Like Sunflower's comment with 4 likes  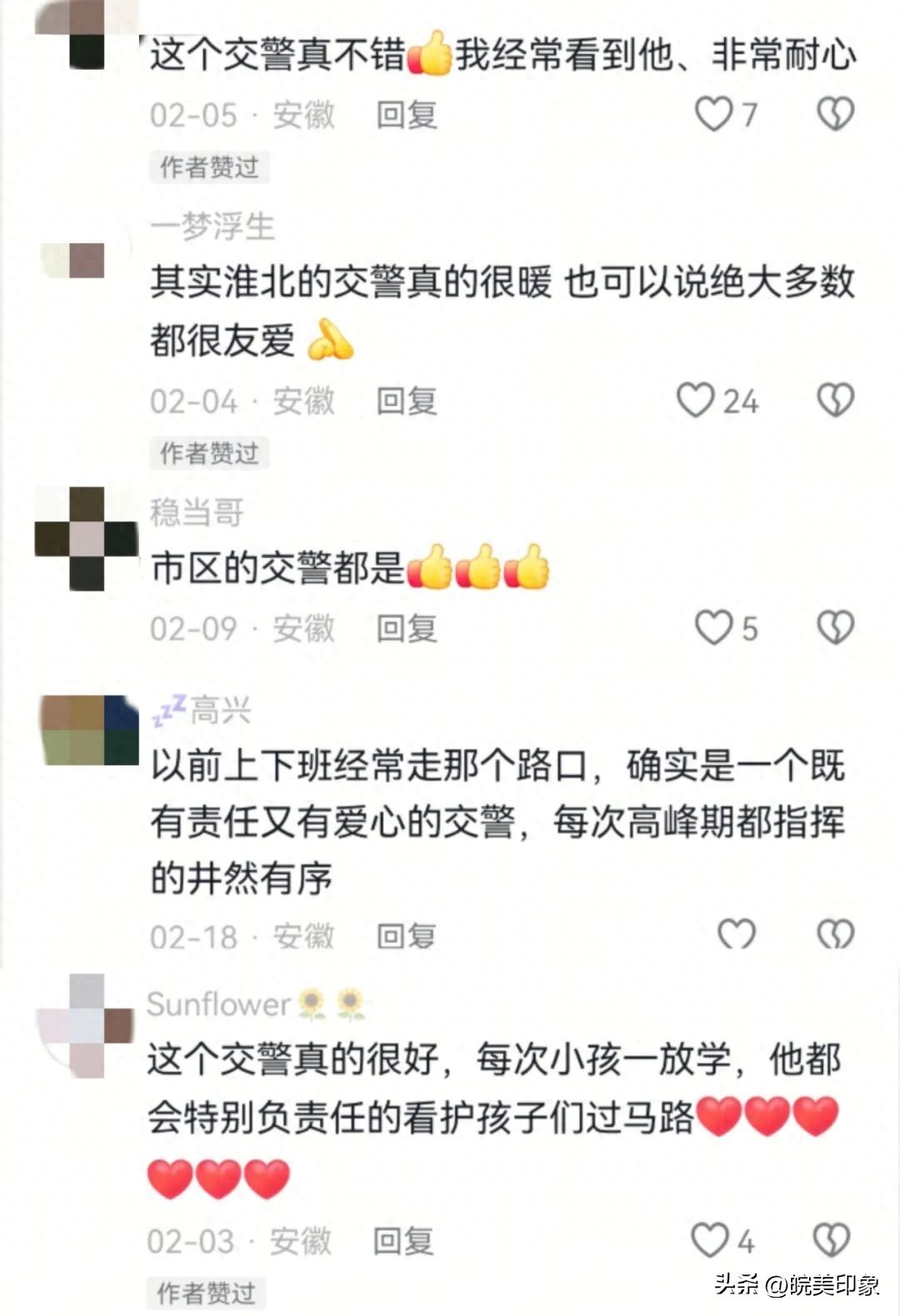(x=709, y=1240)
